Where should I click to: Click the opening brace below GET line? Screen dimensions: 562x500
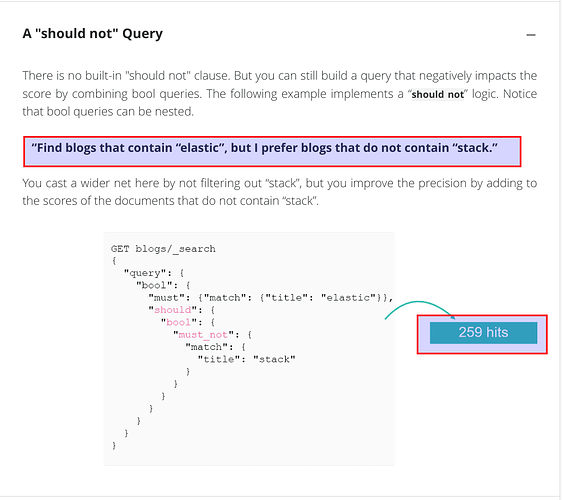pyautogui.click(x=114, y=261)
